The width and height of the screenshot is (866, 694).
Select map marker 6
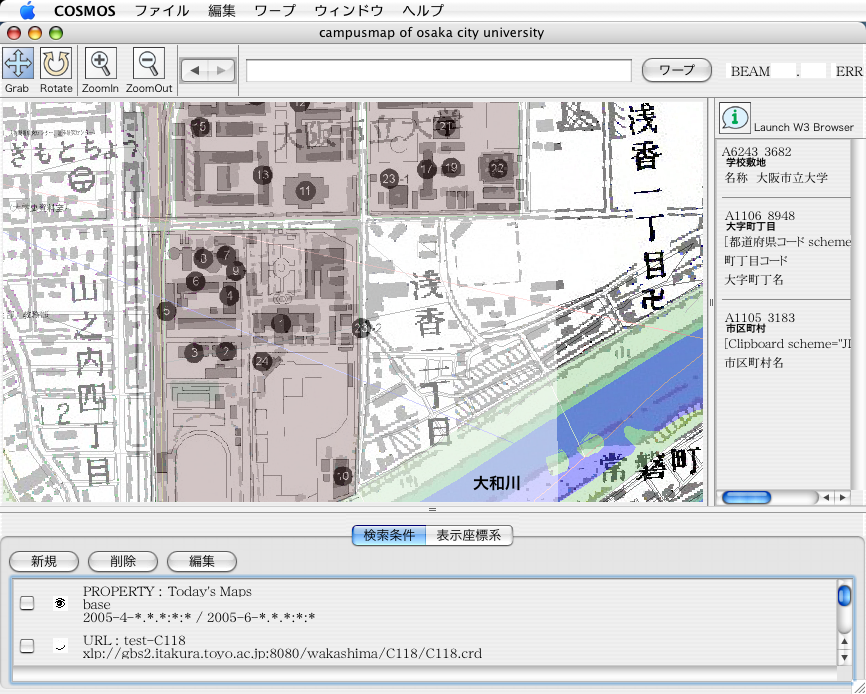pos(196,282)
